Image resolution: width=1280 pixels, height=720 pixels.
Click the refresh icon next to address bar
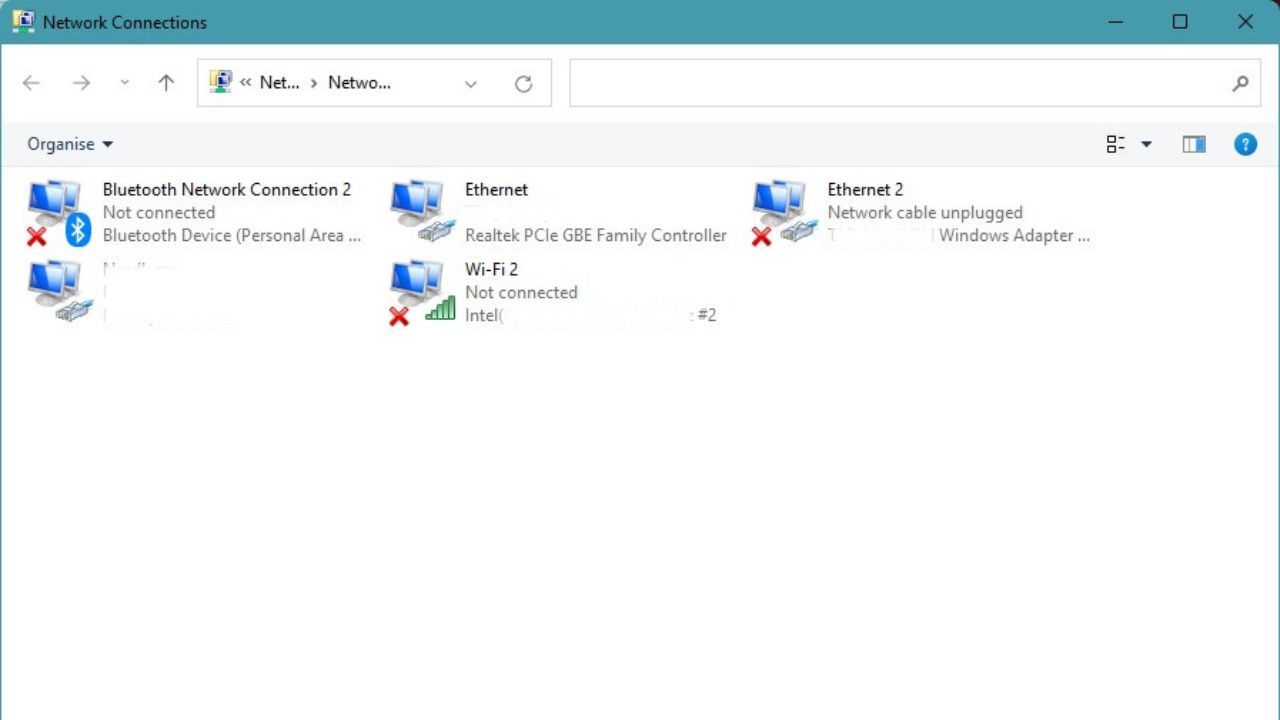point(524,83)
